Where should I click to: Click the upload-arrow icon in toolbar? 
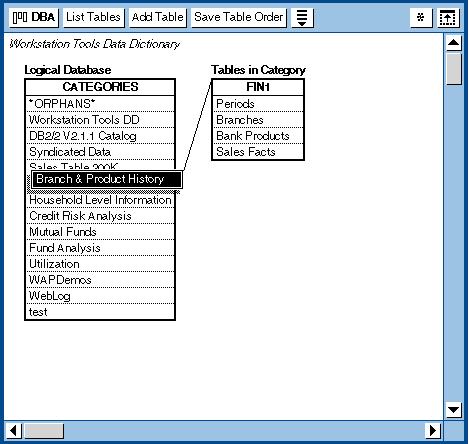pyautogui.click(x=448, y=17)
